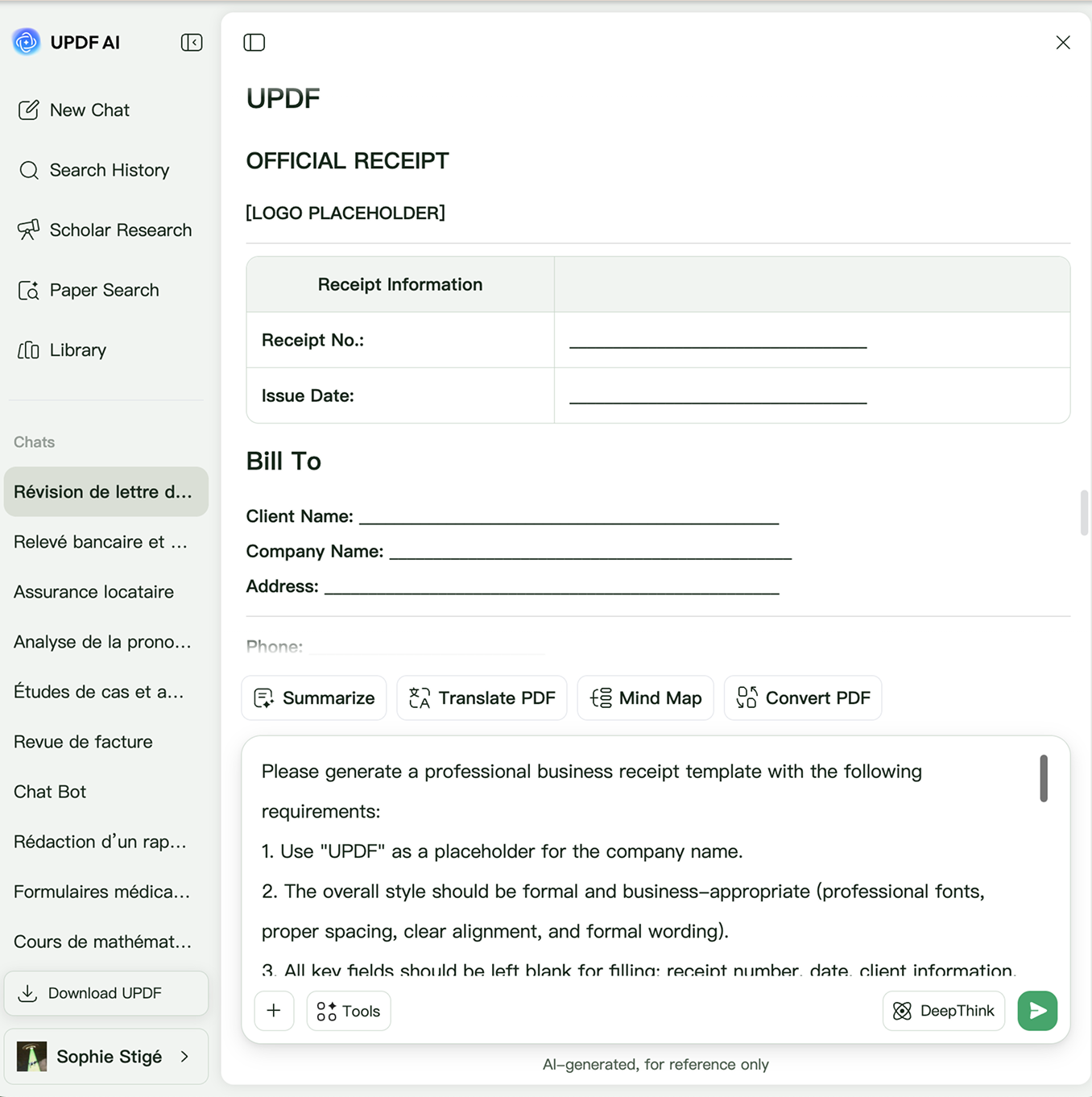Viewport: 1092px width, 1097px height.
Task: Collapse the left sidebar panel icon
Action: (x=192, y=43)
